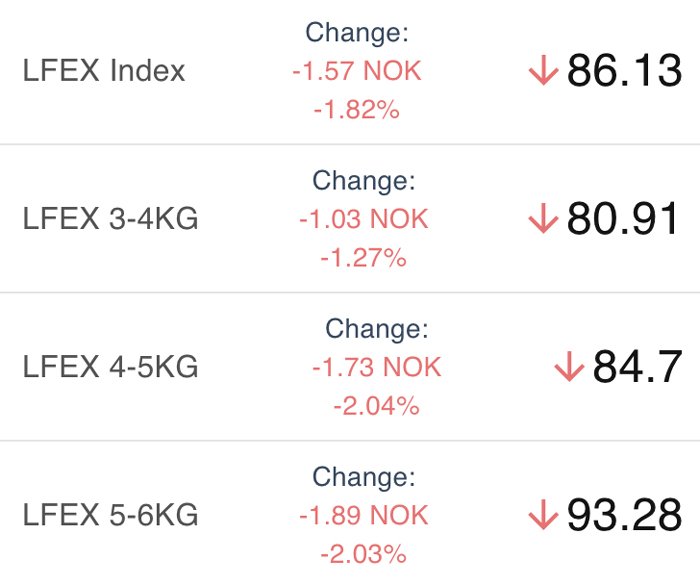
Task: Click the red down arrow beside 86.13
Action: [543, 71]
